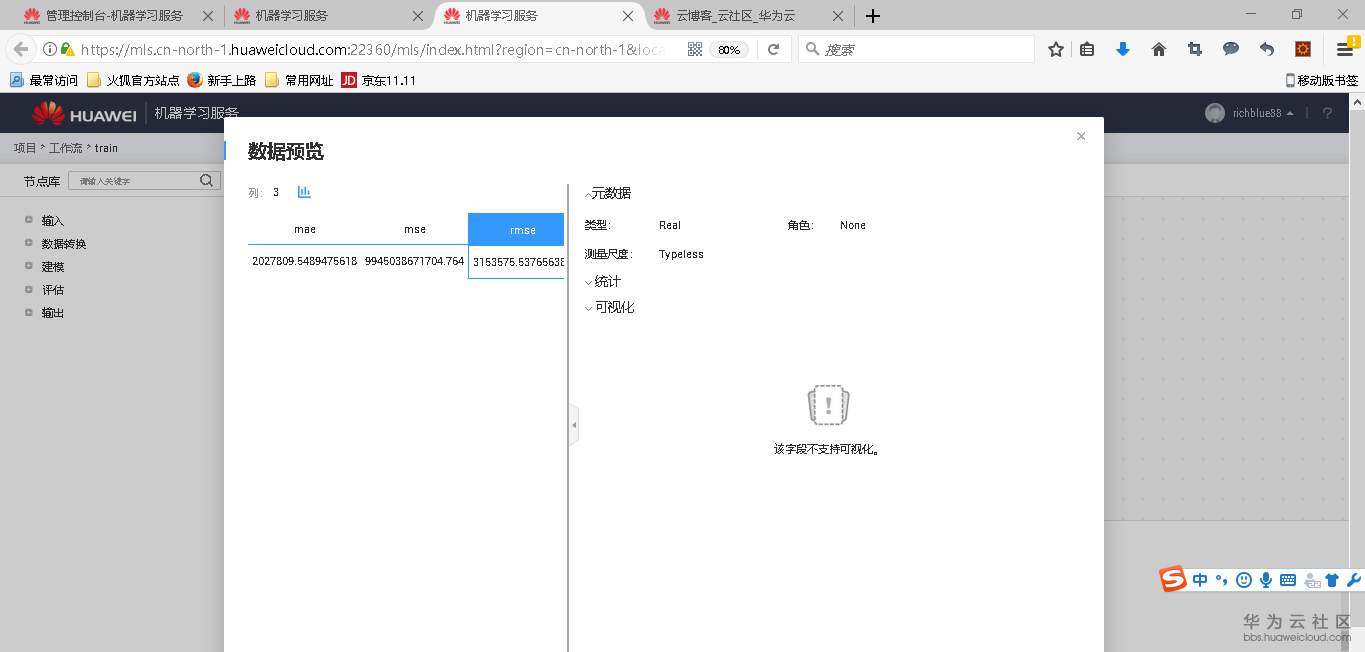Go to homepage via Firefox home icon
The width and height of the screenshot is (1365, 652).
point(1158,48)
